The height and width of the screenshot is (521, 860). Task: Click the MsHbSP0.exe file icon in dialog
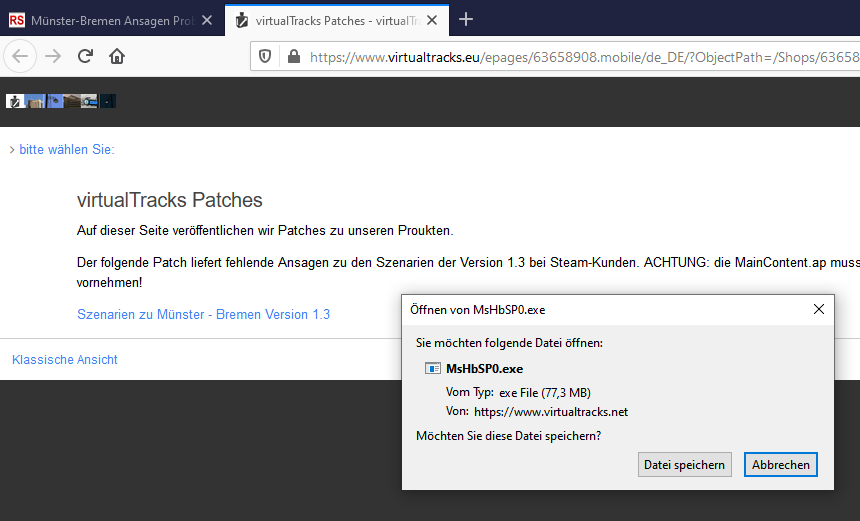(434, 369)
